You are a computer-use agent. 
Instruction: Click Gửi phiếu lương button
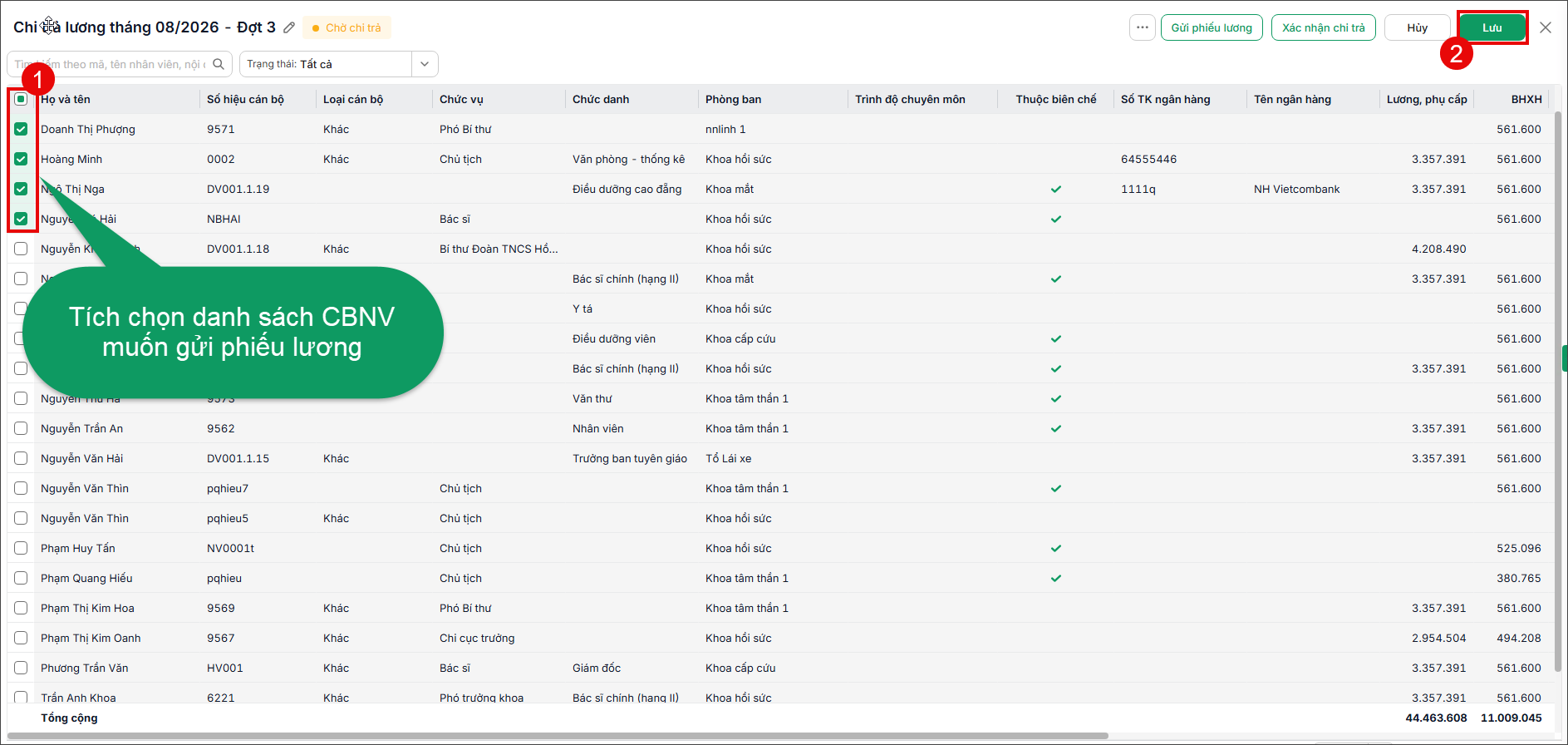click(x=1212, y=27)
